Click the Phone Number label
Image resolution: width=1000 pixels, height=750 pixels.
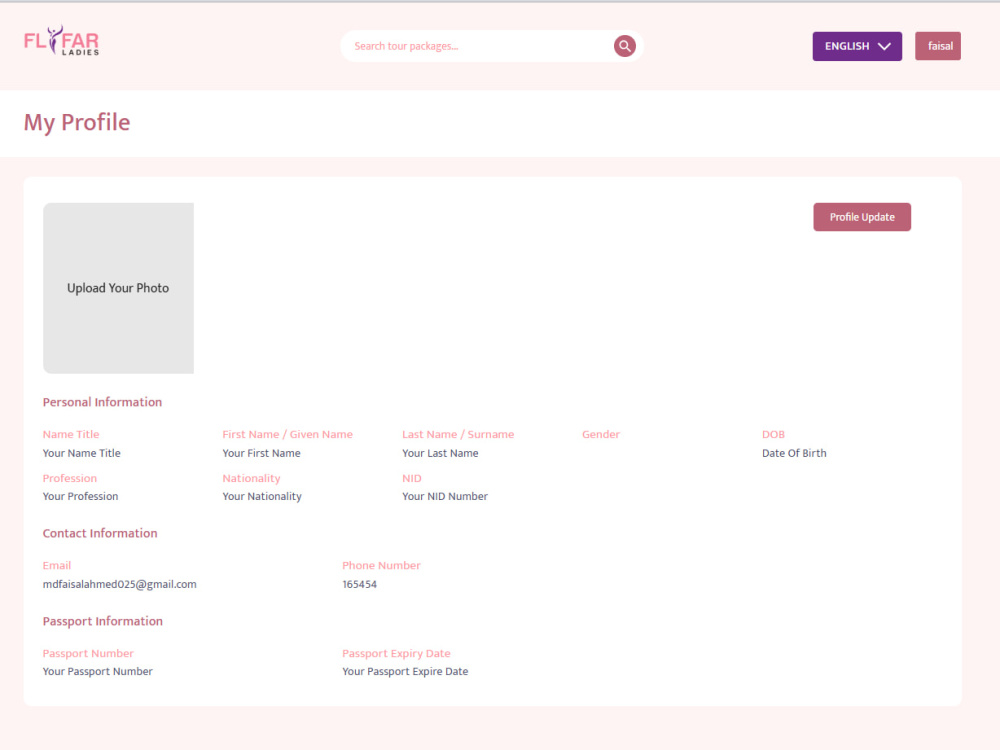pyautogui.click(x=381, y=566)
